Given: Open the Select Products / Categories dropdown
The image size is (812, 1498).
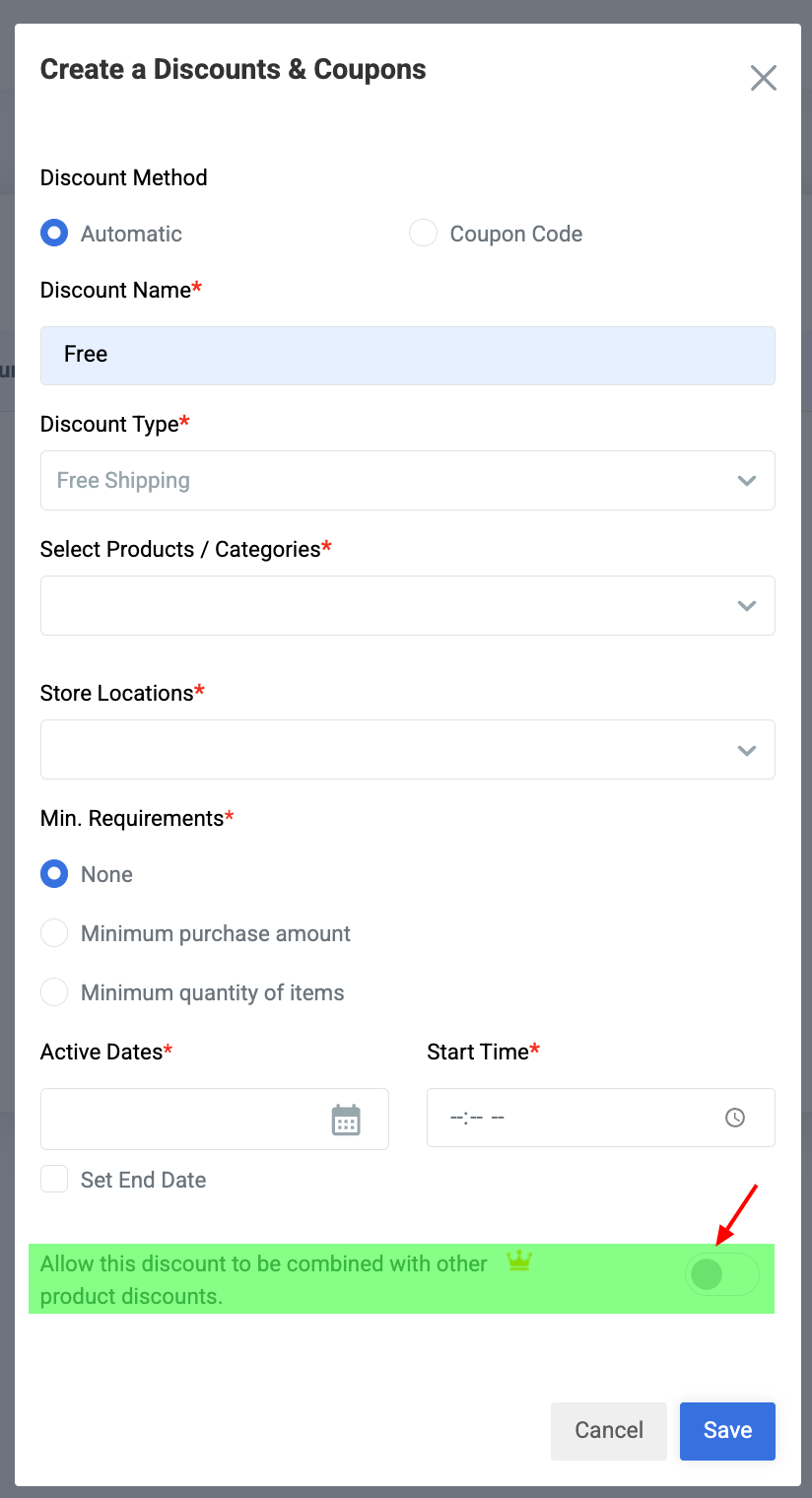Looking at the screenshot, I should pyautogui.click(x=408, y=605).
